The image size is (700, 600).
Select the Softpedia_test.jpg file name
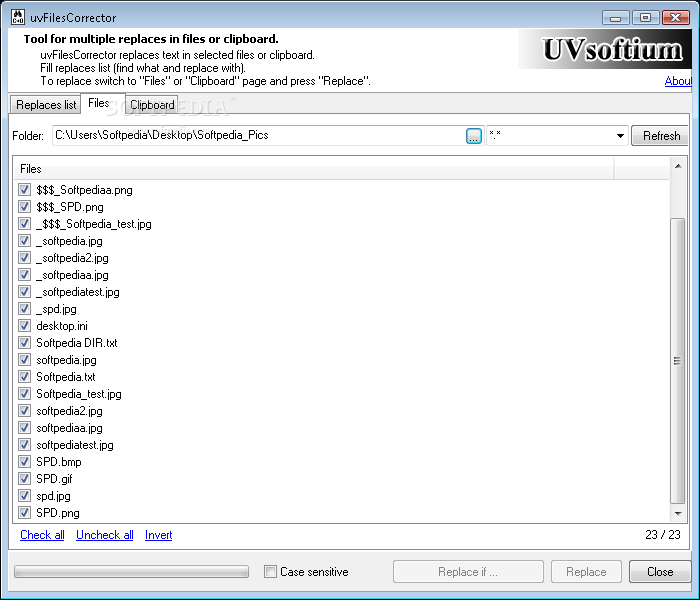pyautogui.click(x=79, y=394)
